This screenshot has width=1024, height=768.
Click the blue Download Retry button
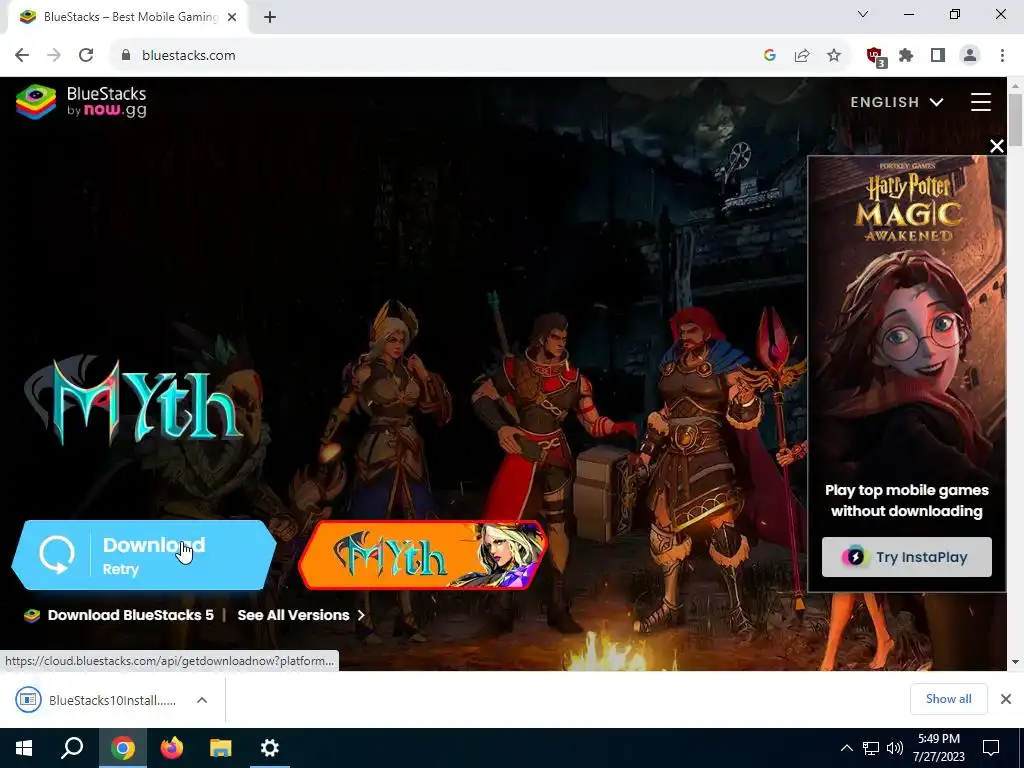click(x=144, y=556)
